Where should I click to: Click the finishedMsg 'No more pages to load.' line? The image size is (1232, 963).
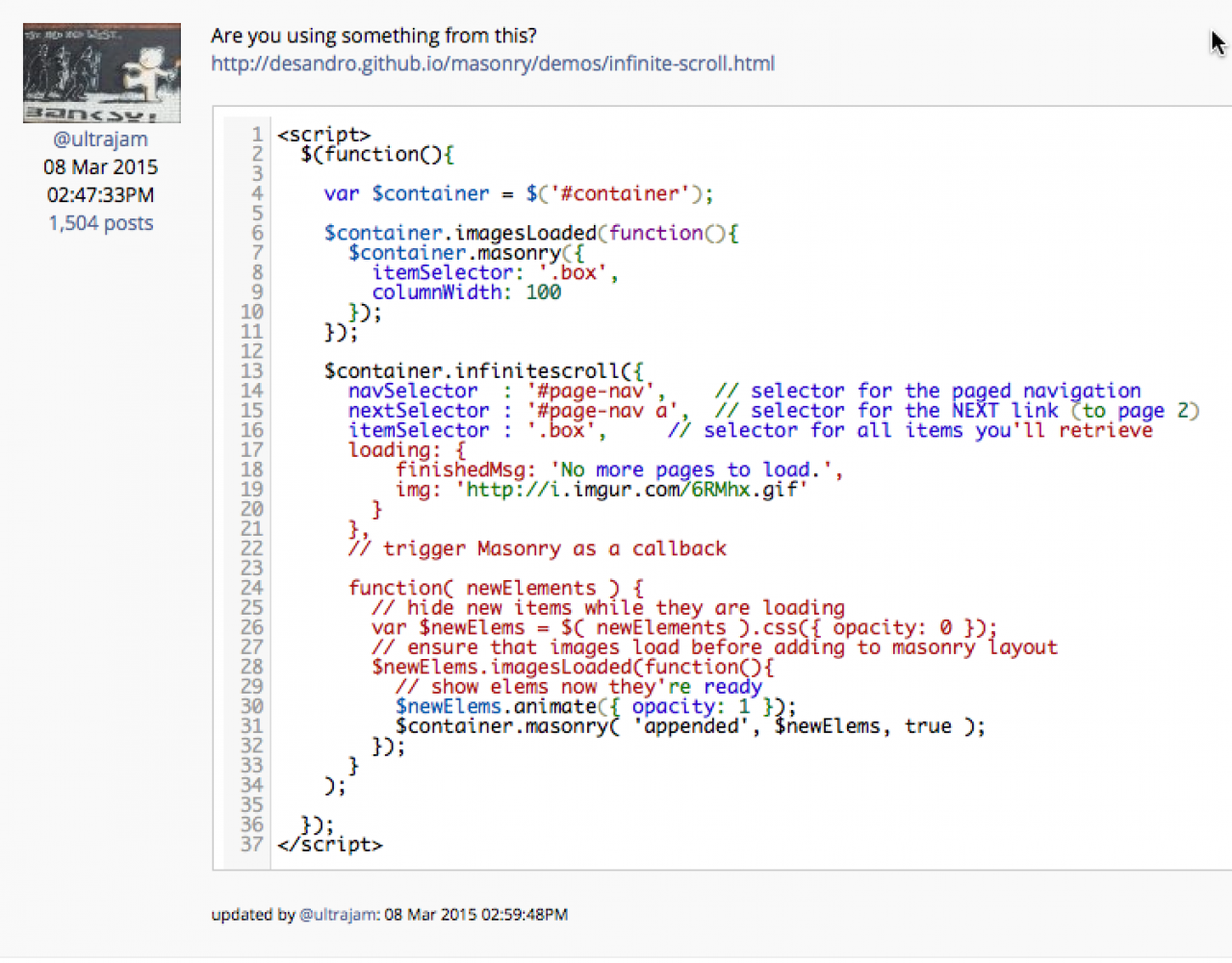tap(620, 470)
